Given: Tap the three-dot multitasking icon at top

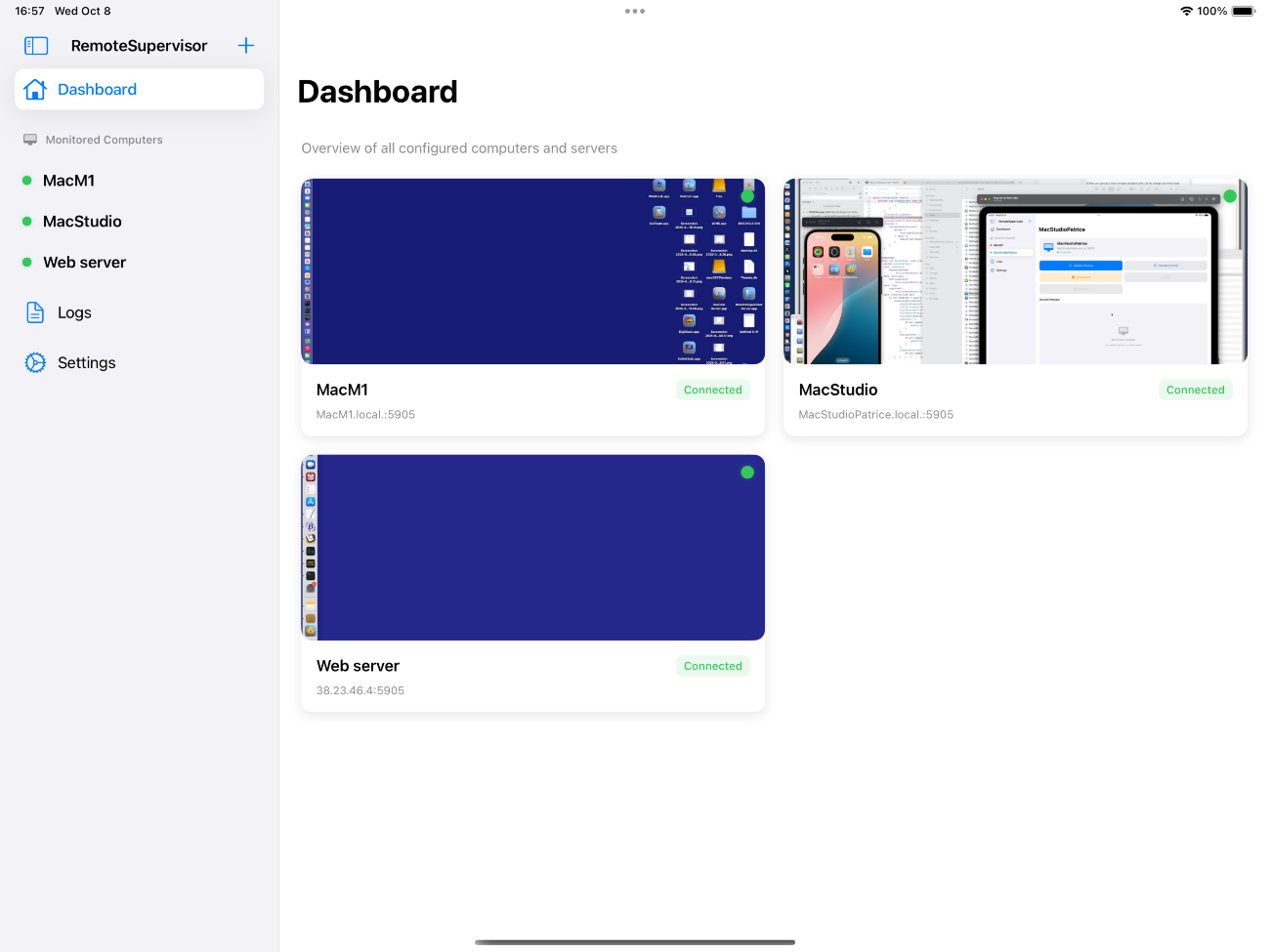Looking at the screenshot, I should click(635, 12).
